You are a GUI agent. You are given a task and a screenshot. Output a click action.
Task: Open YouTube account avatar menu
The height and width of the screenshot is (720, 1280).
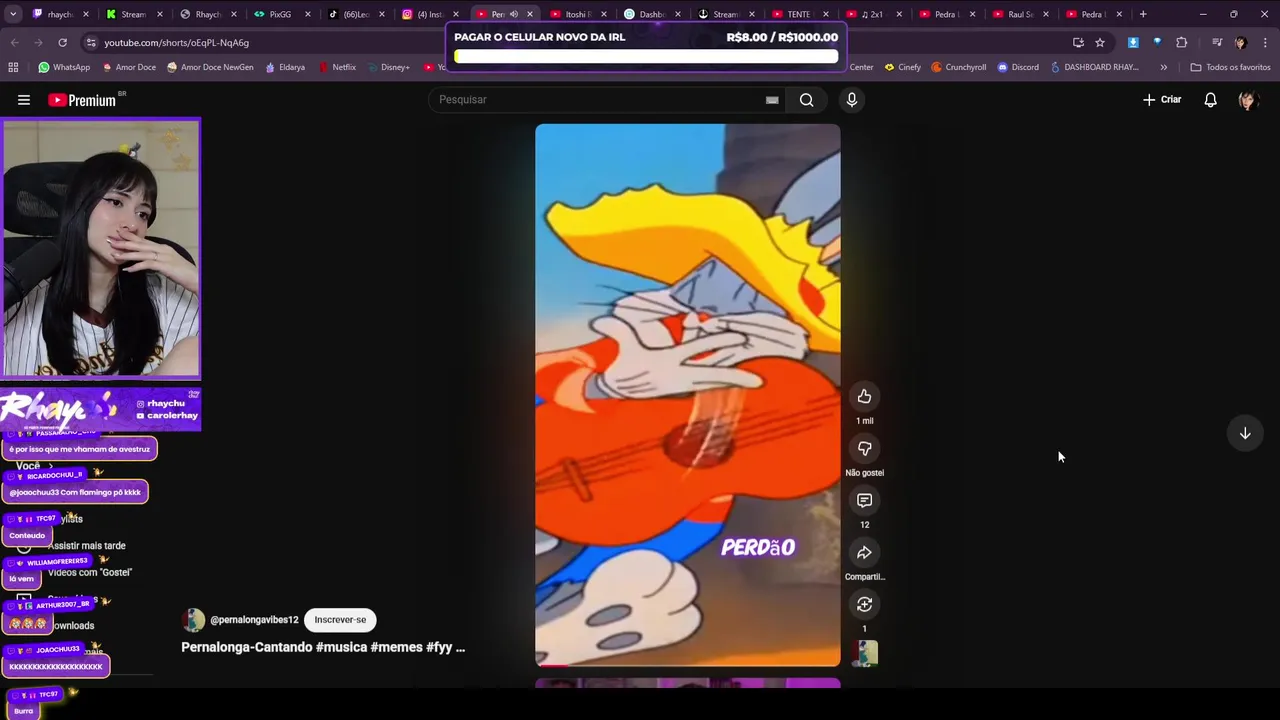1247,100
